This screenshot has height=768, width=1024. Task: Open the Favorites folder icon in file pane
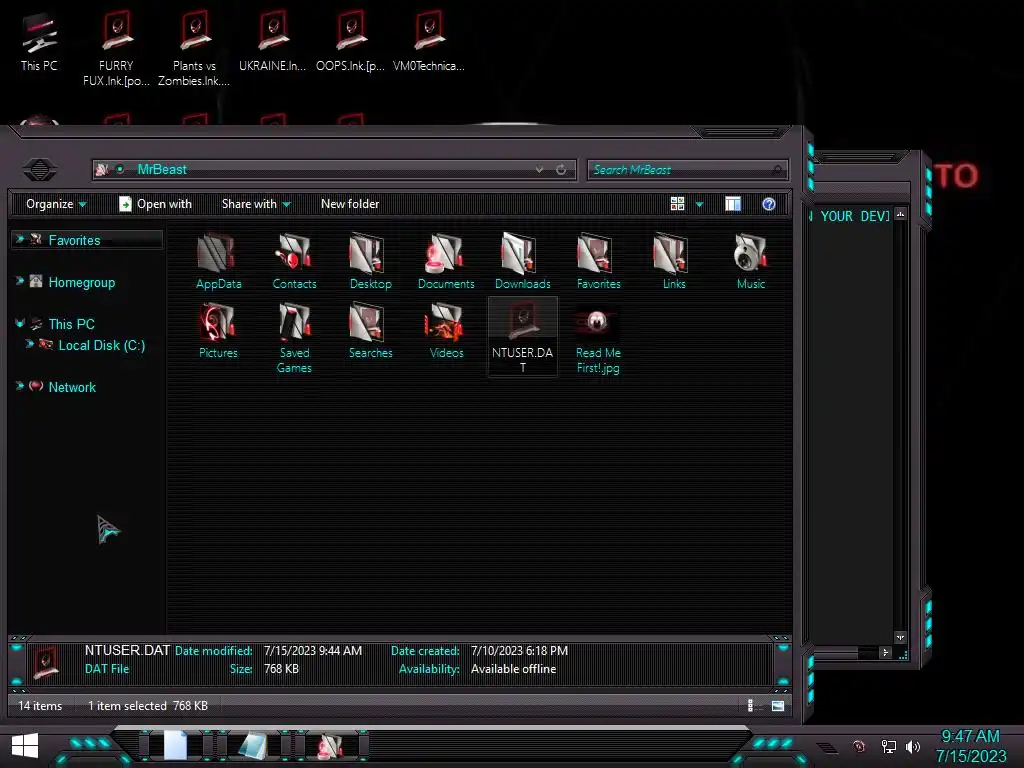tap(598, 261)
